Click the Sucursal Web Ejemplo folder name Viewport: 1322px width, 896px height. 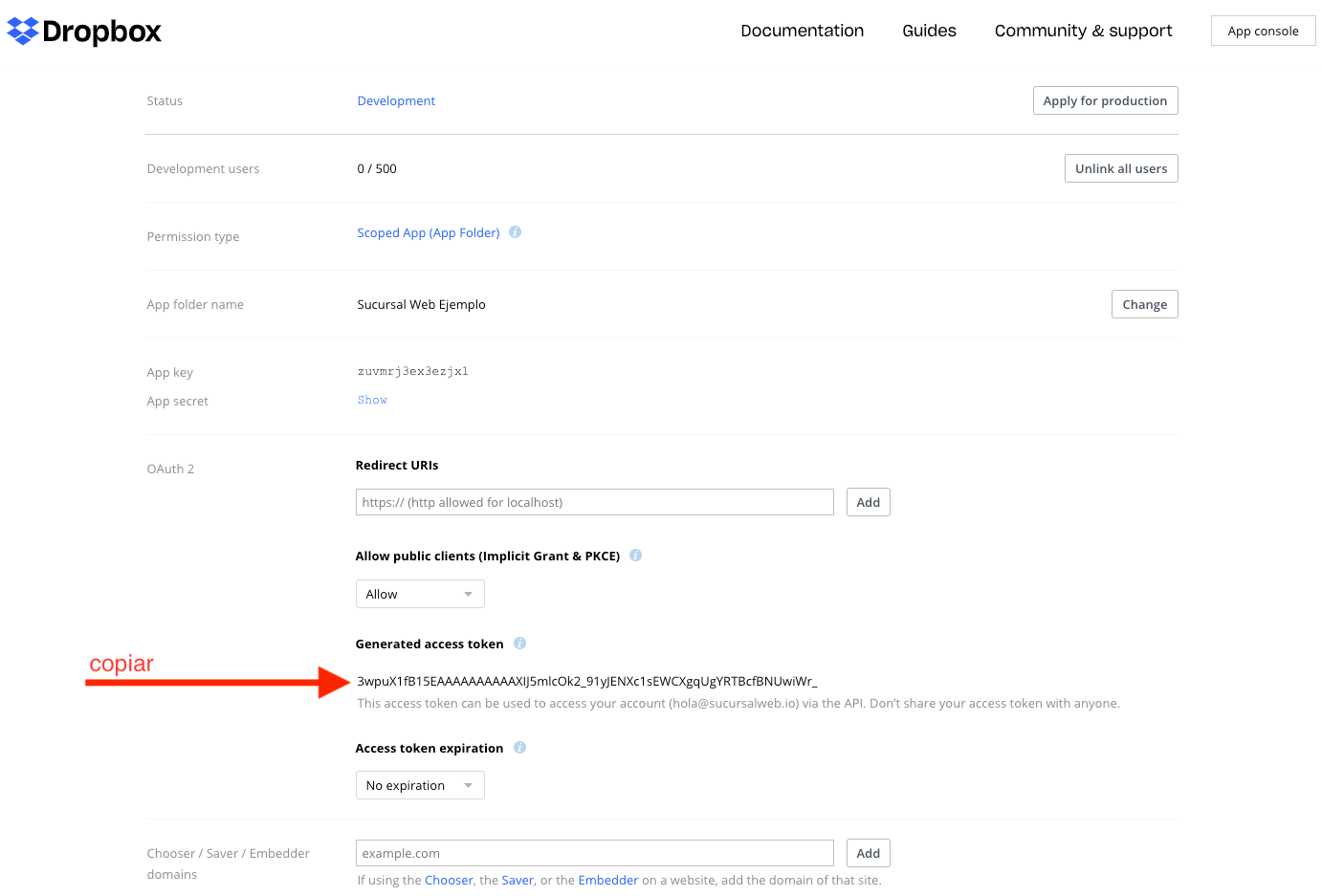[x=421, y=304]
